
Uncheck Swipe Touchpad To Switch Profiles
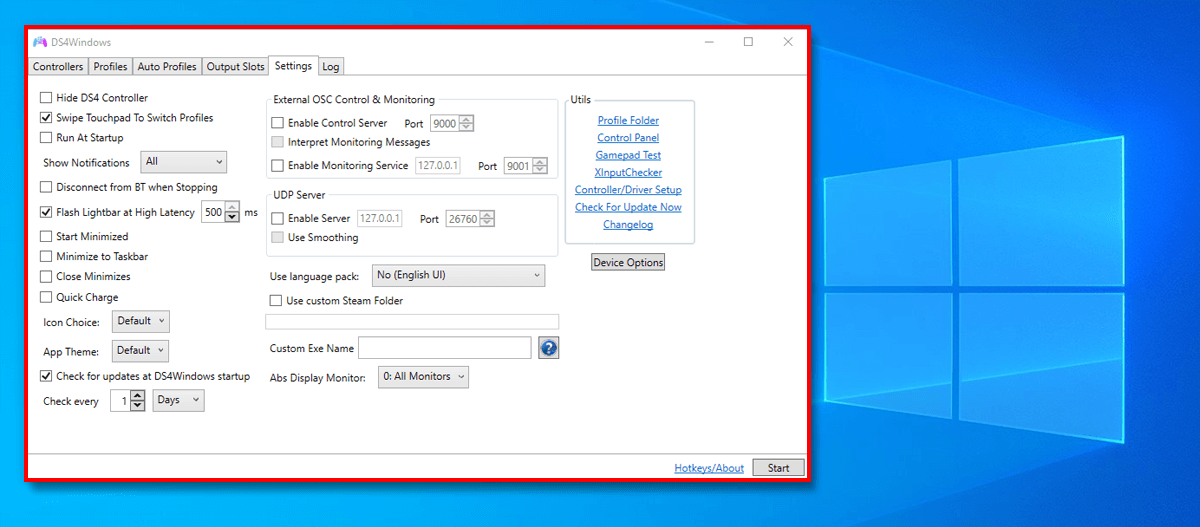point(46,118)
